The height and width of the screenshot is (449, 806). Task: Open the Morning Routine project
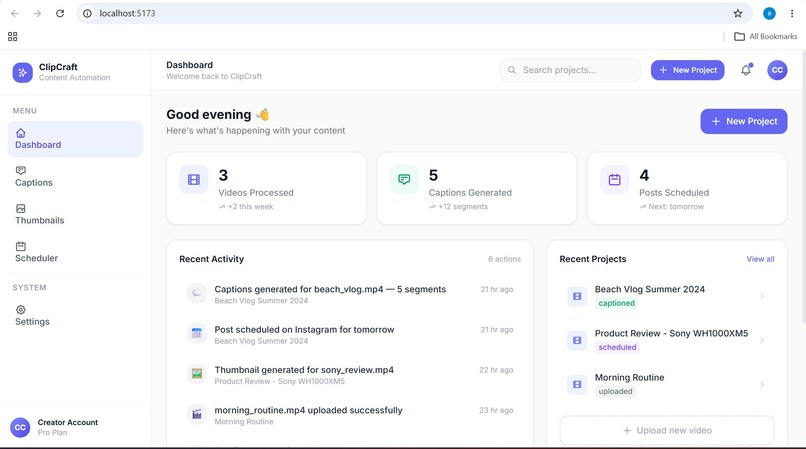[x=667, y=385]
